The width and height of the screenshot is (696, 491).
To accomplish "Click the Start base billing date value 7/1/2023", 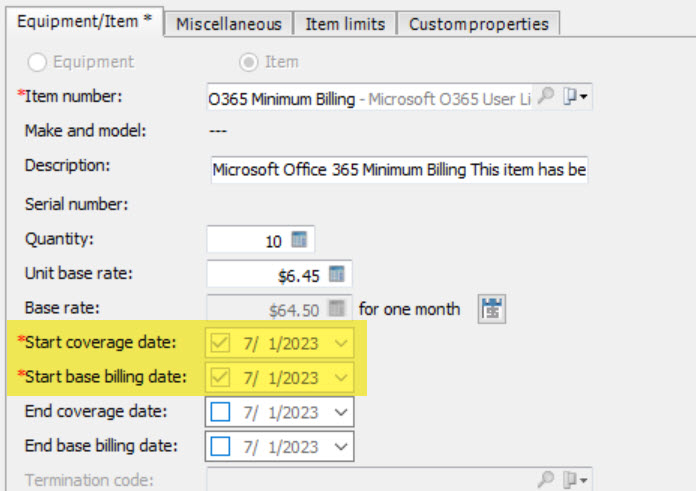I will 281,378.
